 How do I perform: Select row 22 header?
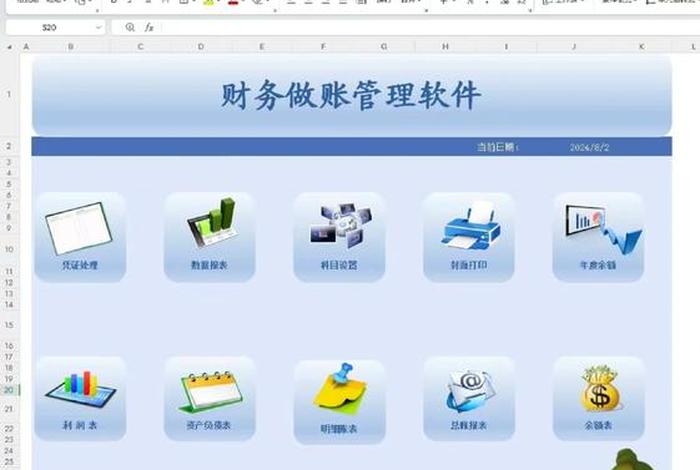pos(9,428)
